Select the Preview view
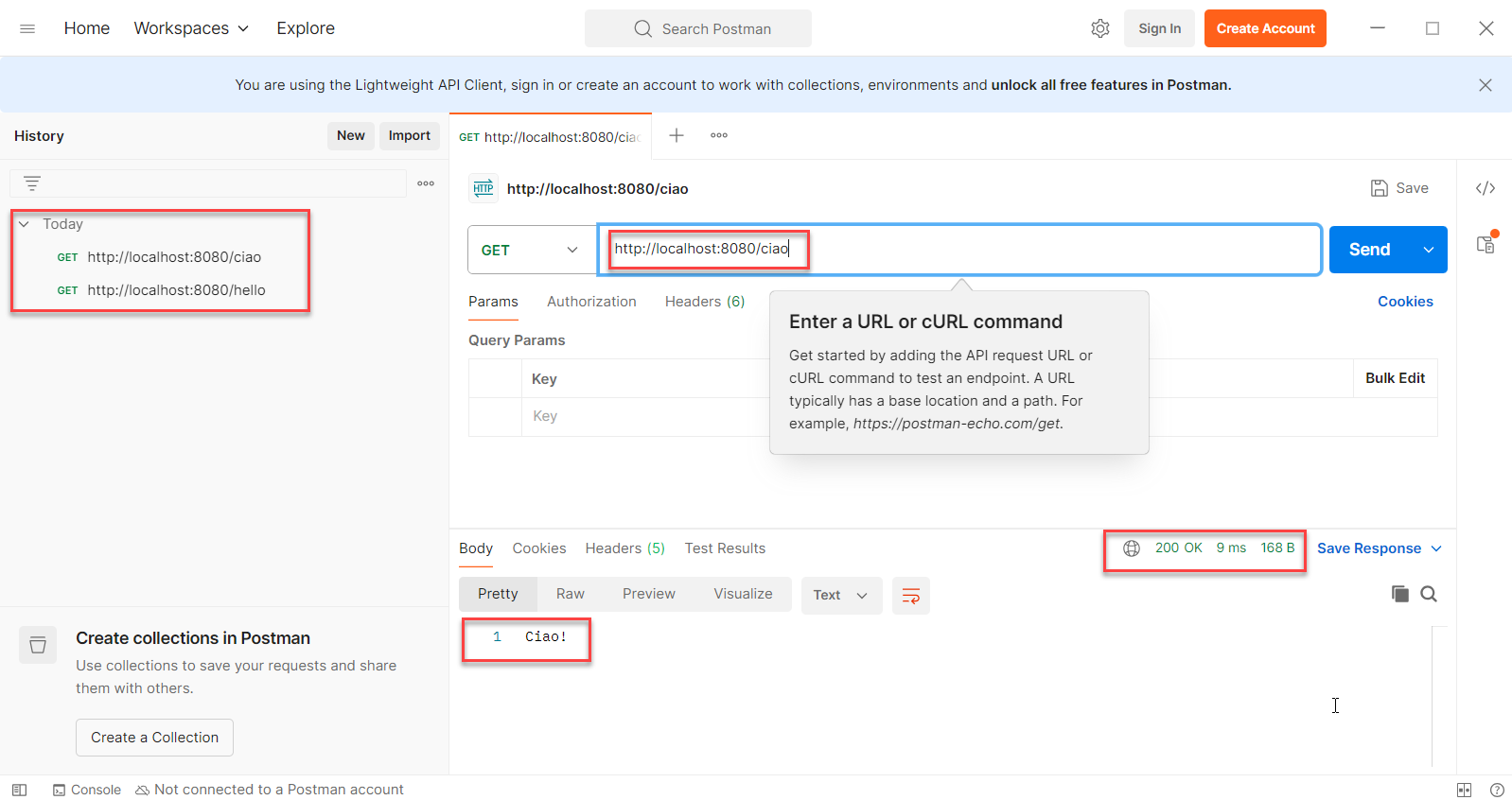Image resolution: width=1512 pixels, height=800 pixels. tap(649, 594)
